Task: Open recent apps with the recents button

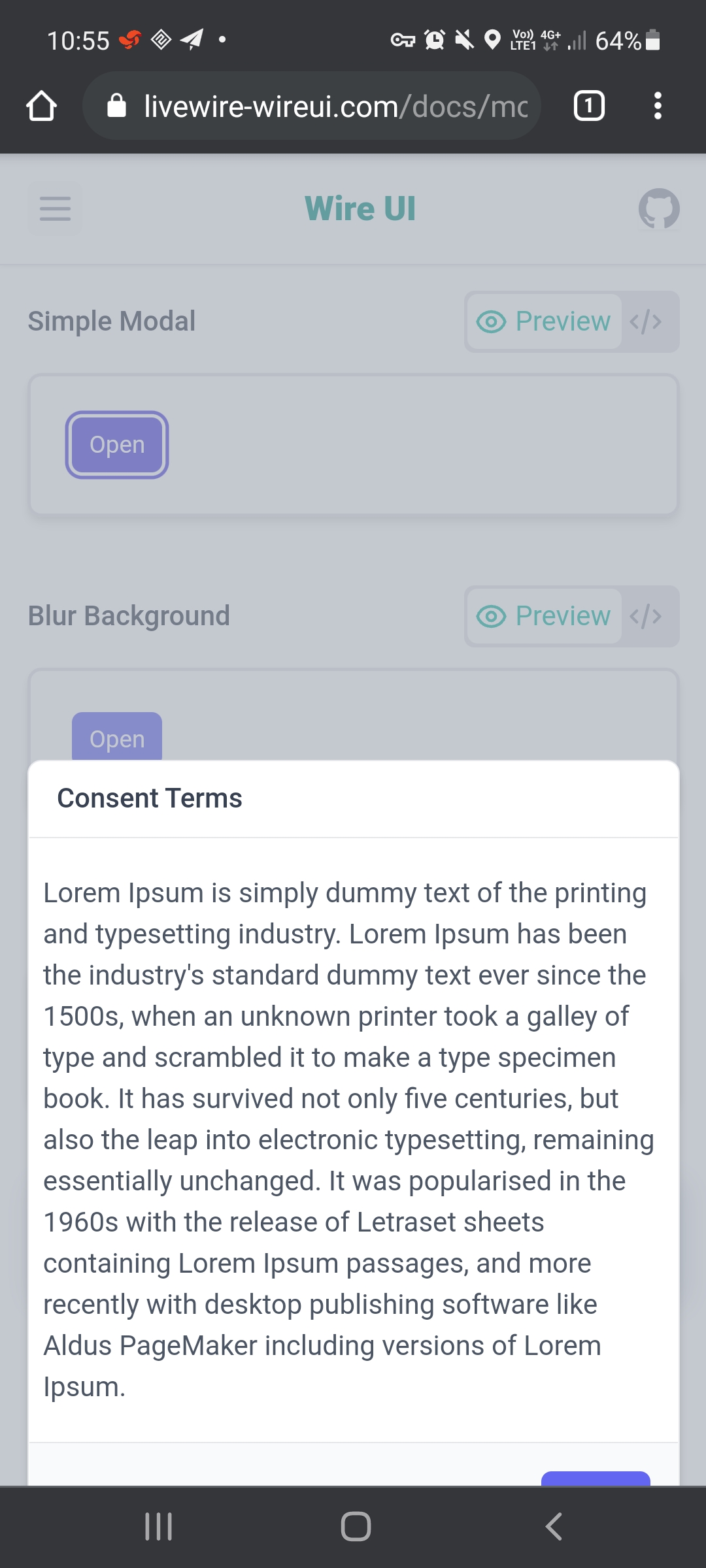Action: pyautogui.click(x=159, y=1526)
